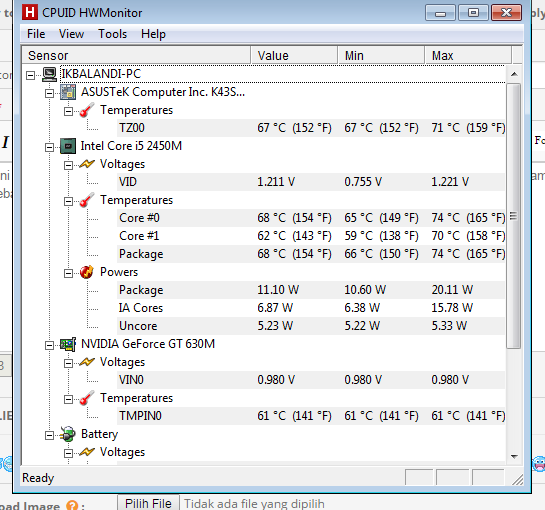Select the Package power row
This screenshot has height=510, width=545.
[311, 290]
